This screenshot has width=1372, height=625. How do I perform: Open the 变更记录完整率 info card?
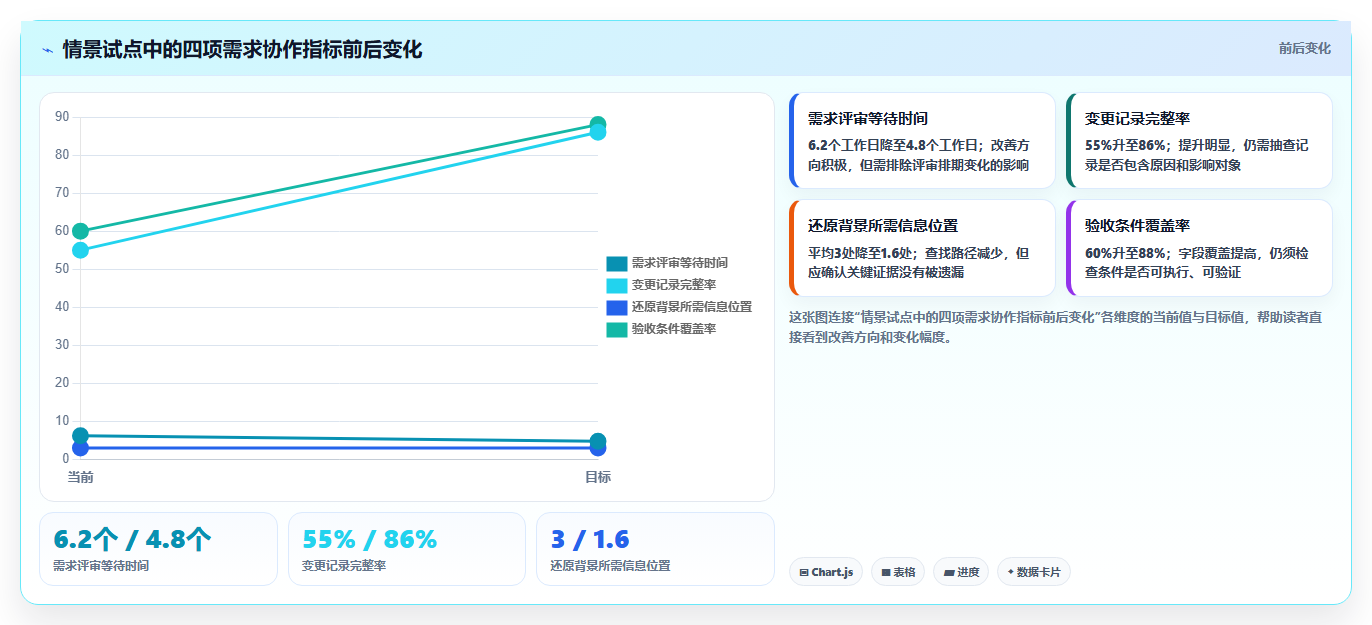tap(1199, 141)
